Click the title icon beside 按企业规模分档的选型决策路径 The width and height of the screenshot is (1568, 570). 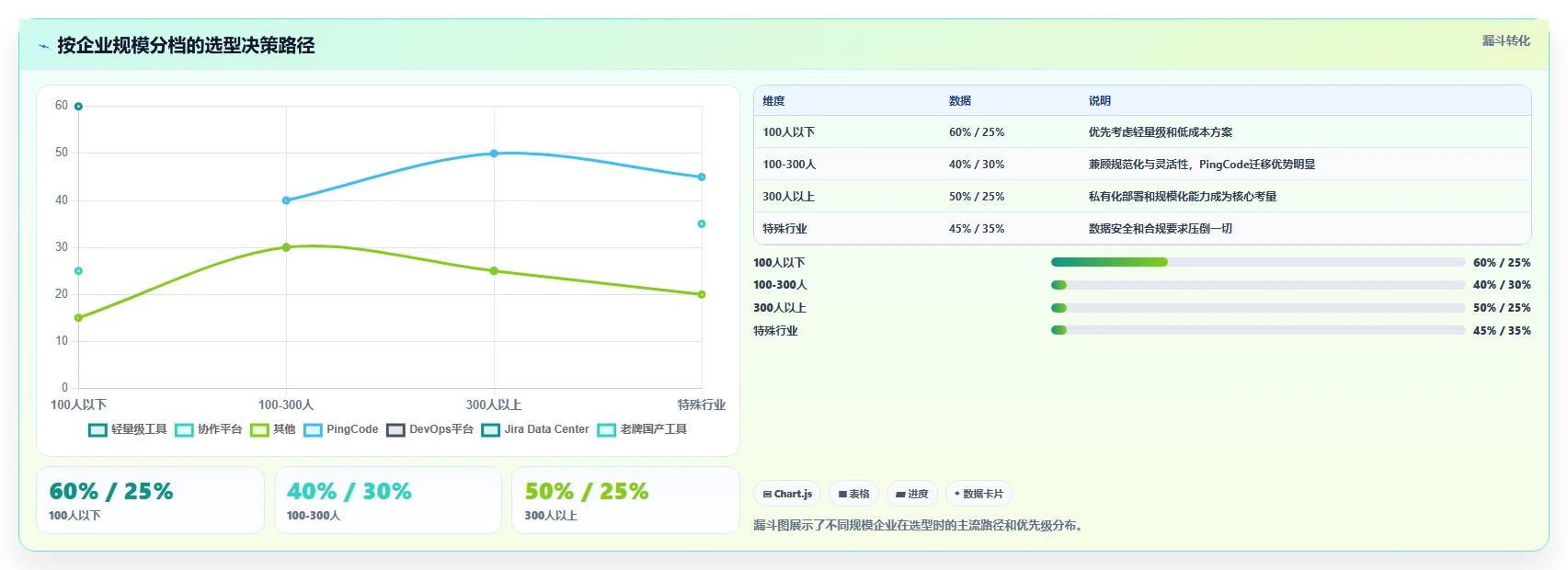[43, 46]
